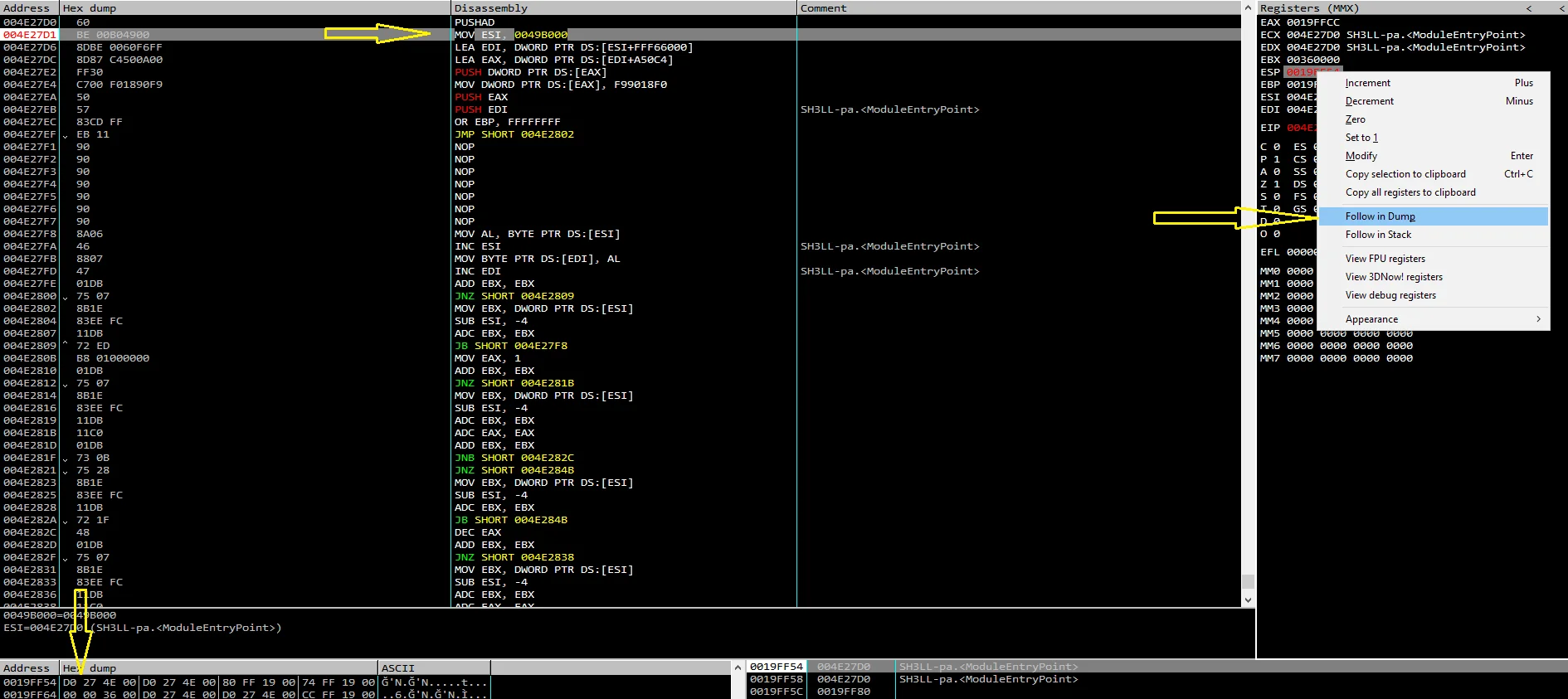Toggle the P flag value
The height and width of the screenshot is (699, 1568).
coord(1277,159)
